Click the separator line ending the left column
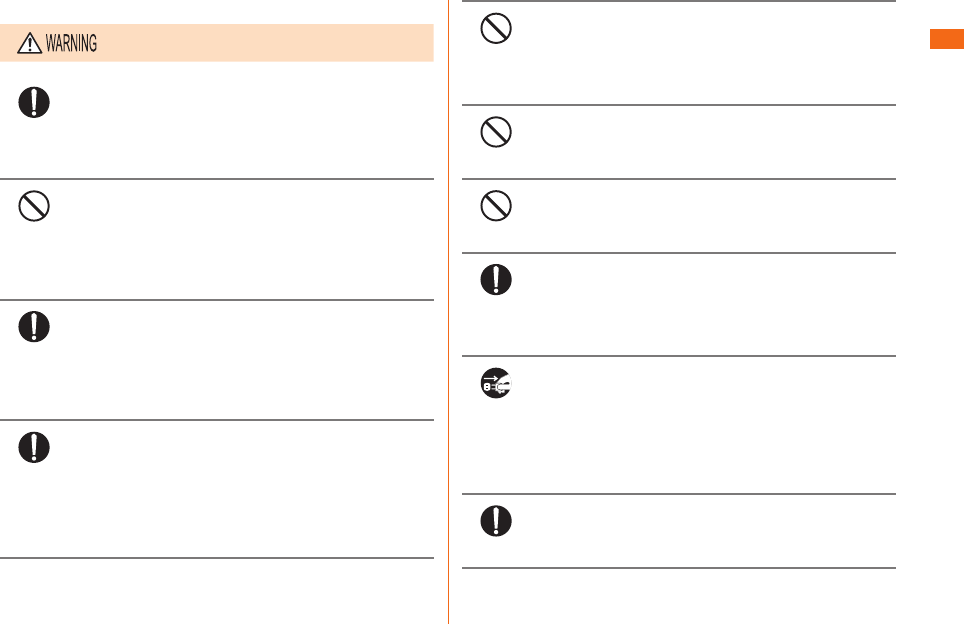 pos(216,558)
